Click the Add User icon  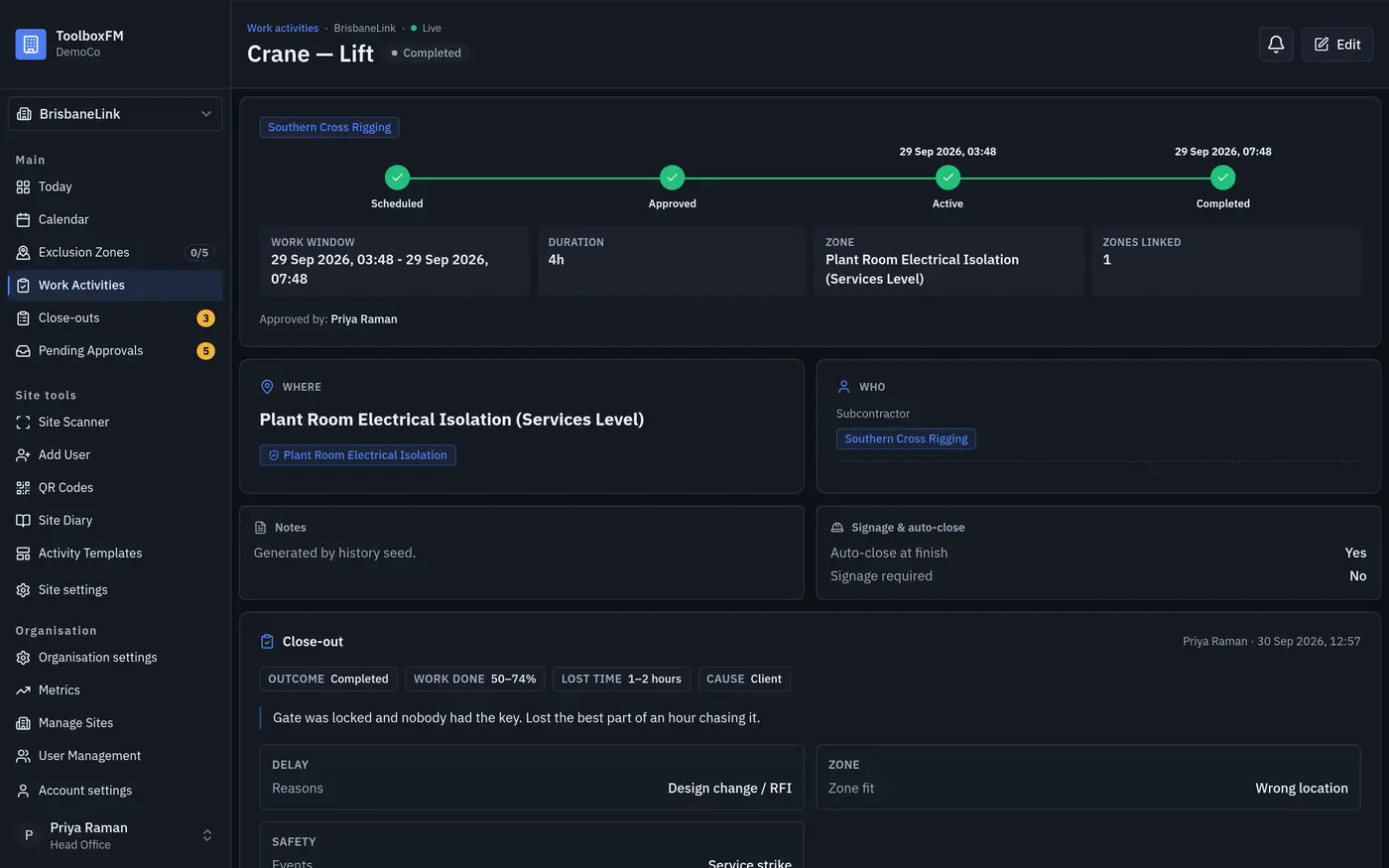pyautogui.click(x=23, y=454)
